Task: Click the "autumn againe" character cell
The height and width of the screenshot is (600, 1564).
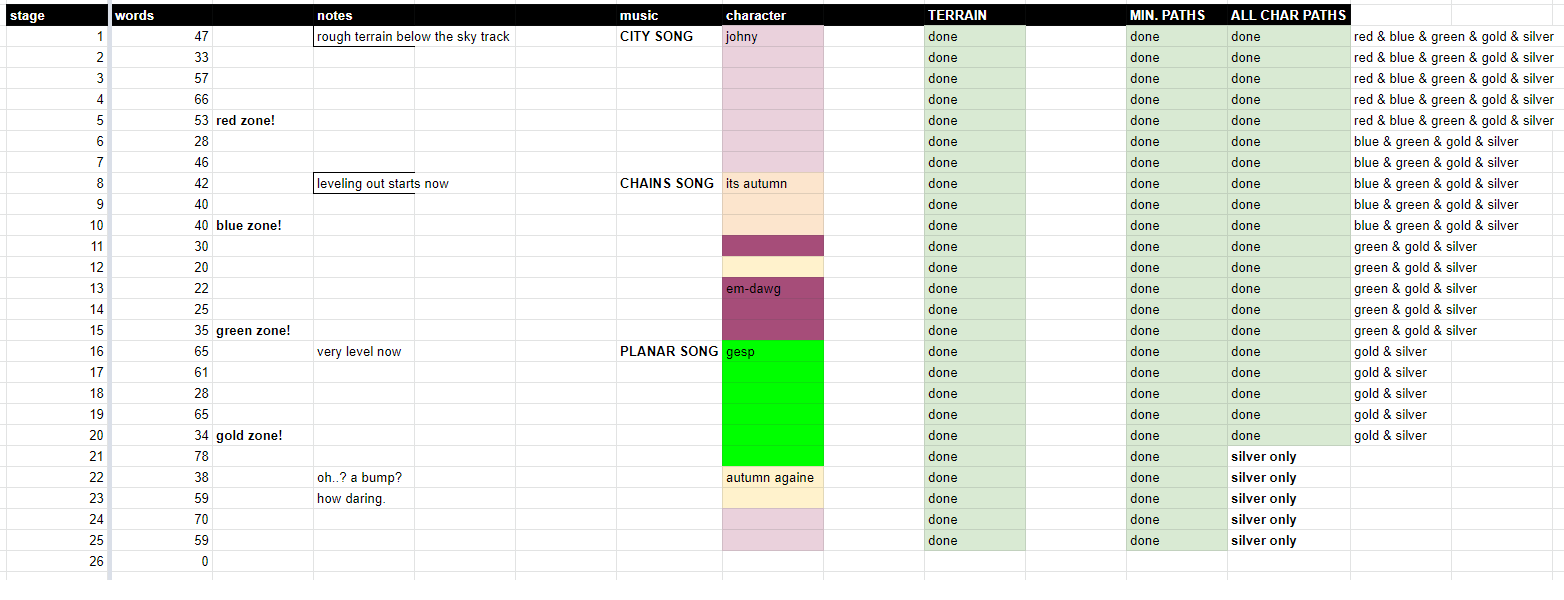Action: 772,478
